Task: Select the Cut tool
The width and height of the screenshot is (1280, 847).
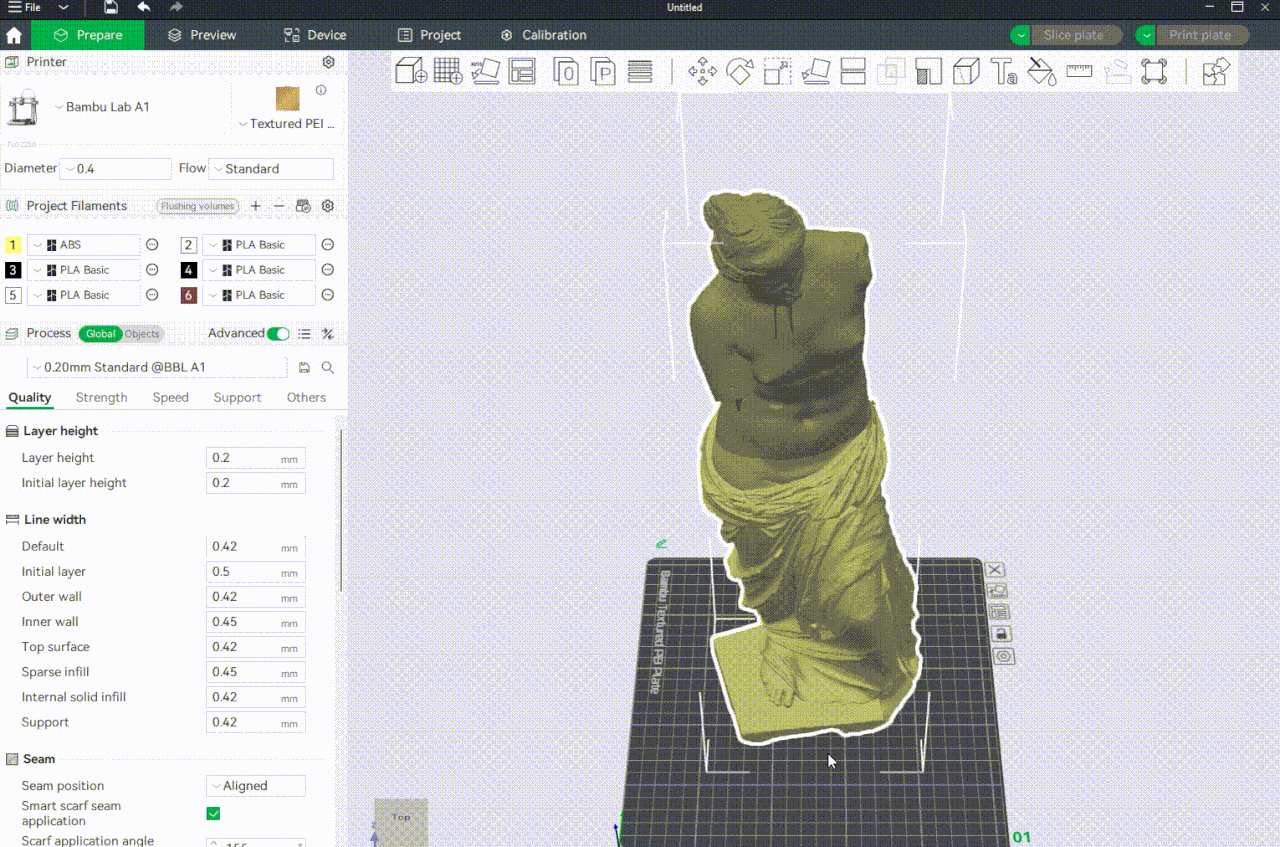Action: [853, 71]
